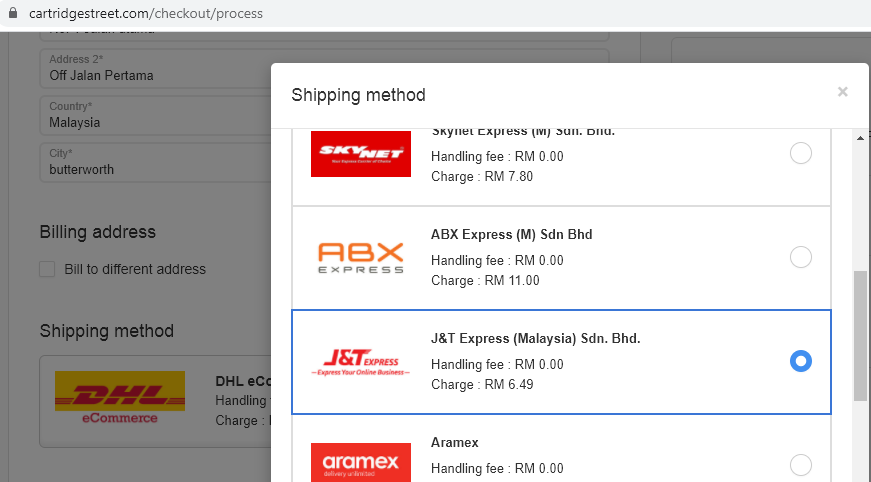
Task: Click Charge : RM 11.00 text
Action: pos(485,280)
